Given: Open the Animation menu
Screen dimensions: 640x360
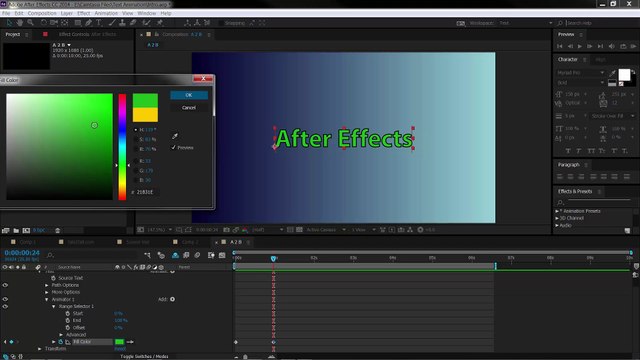Looking at the screenshot, I should [106, 13].
